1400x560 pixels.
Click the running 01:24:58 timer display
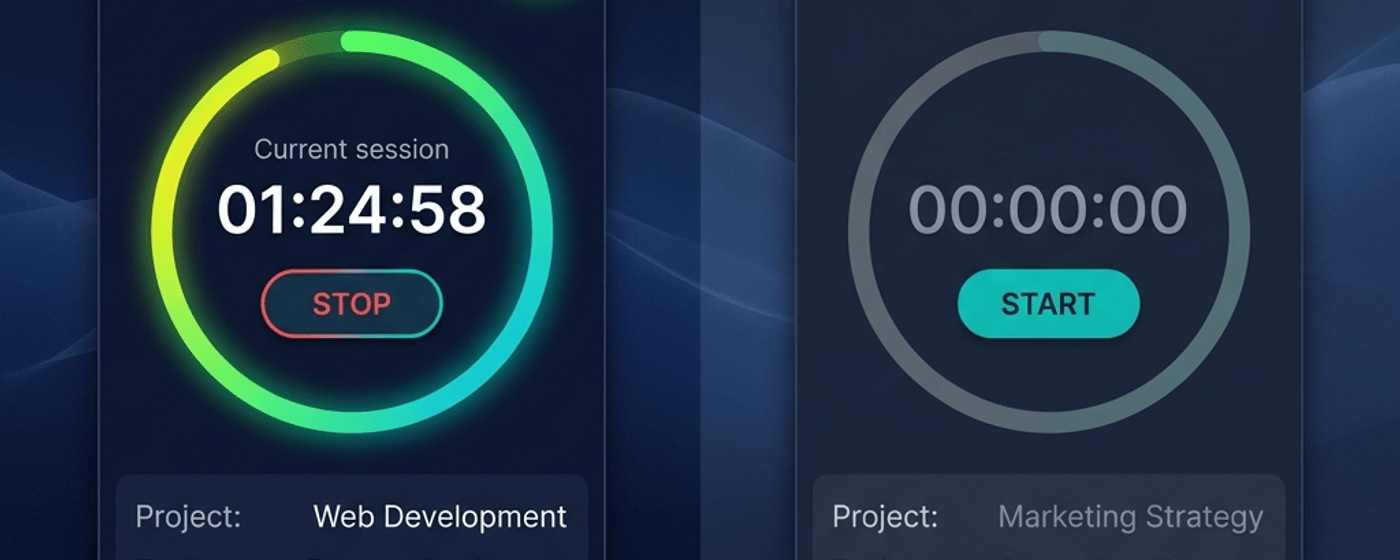pyautogui.click(x=351, y=210)
